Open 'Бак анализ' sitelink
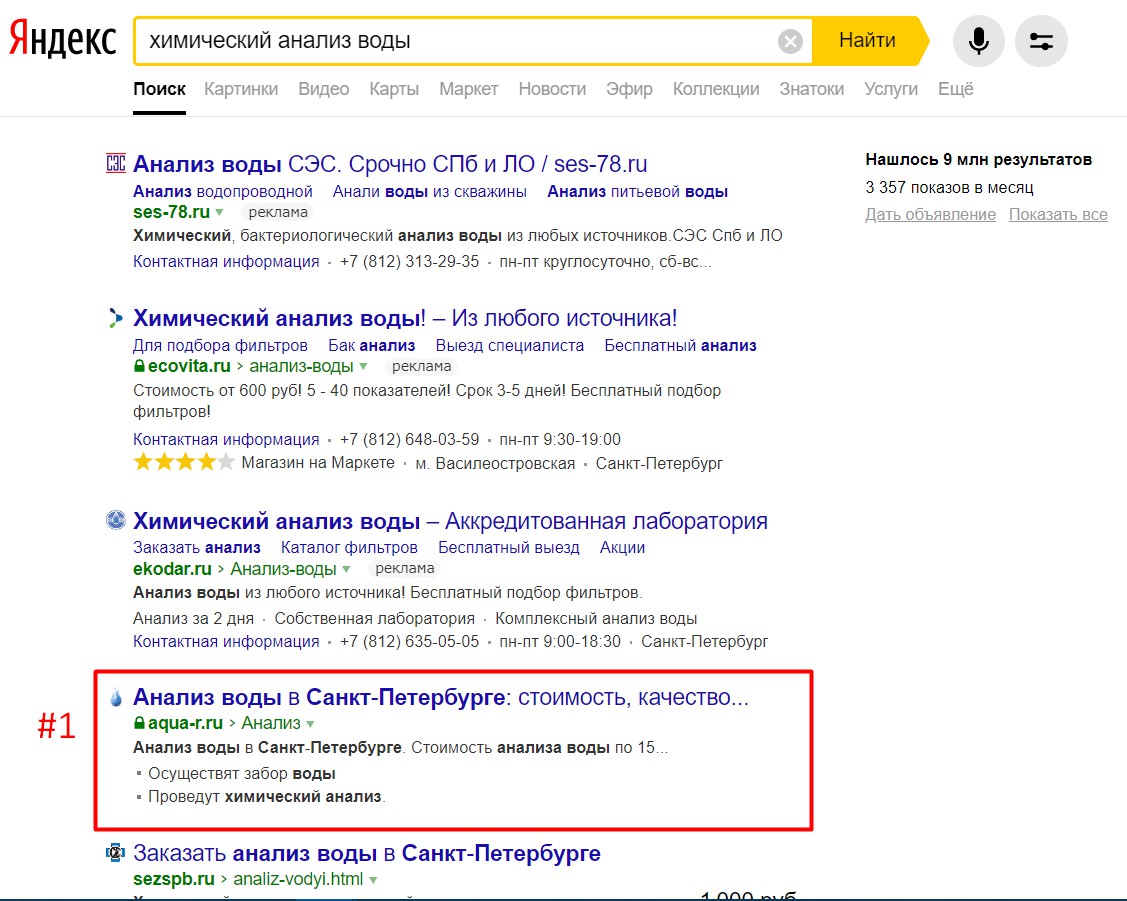 (x=372, y=346)
